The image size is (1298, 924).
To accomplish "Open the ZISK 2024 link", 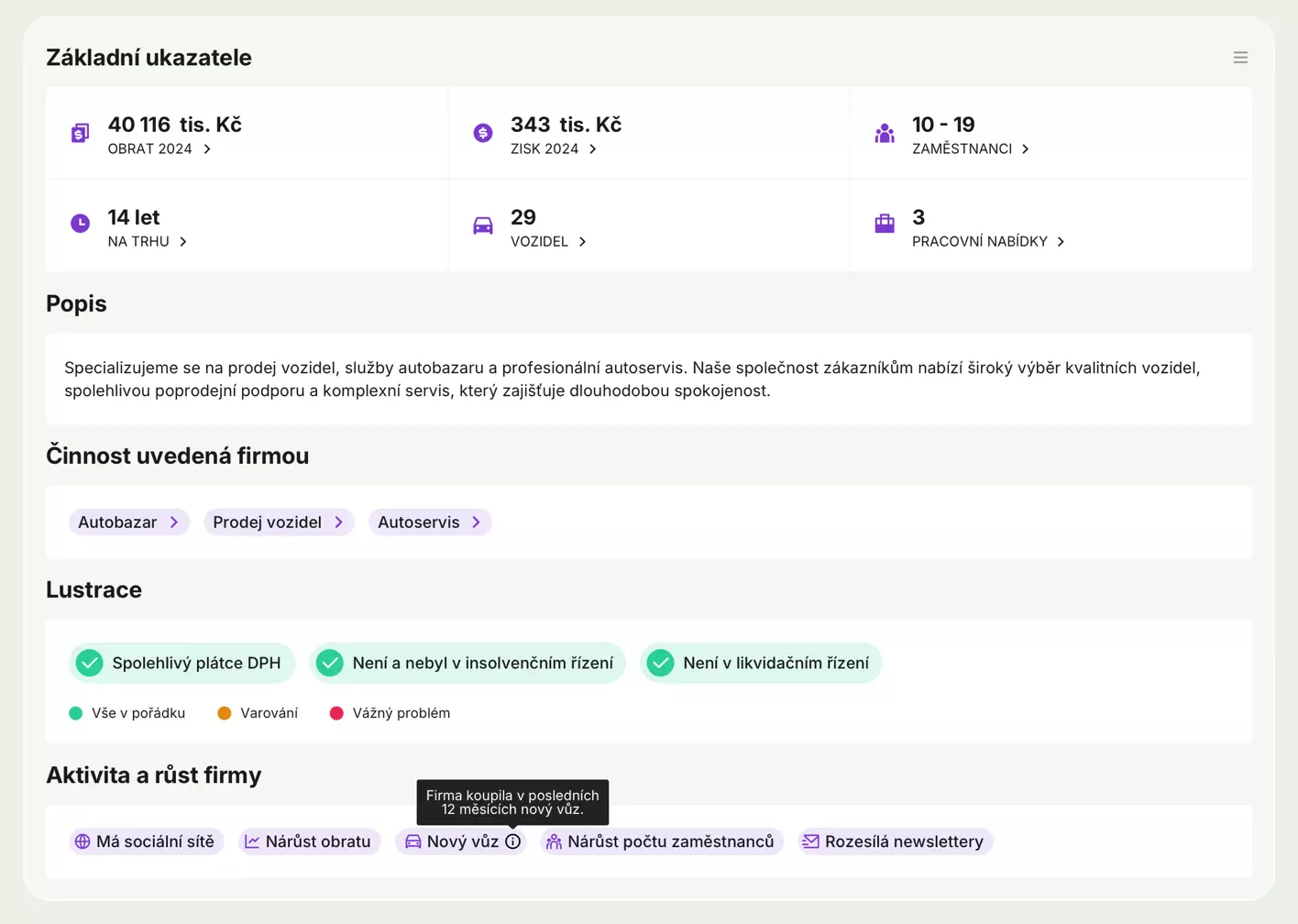I will 555,148.
